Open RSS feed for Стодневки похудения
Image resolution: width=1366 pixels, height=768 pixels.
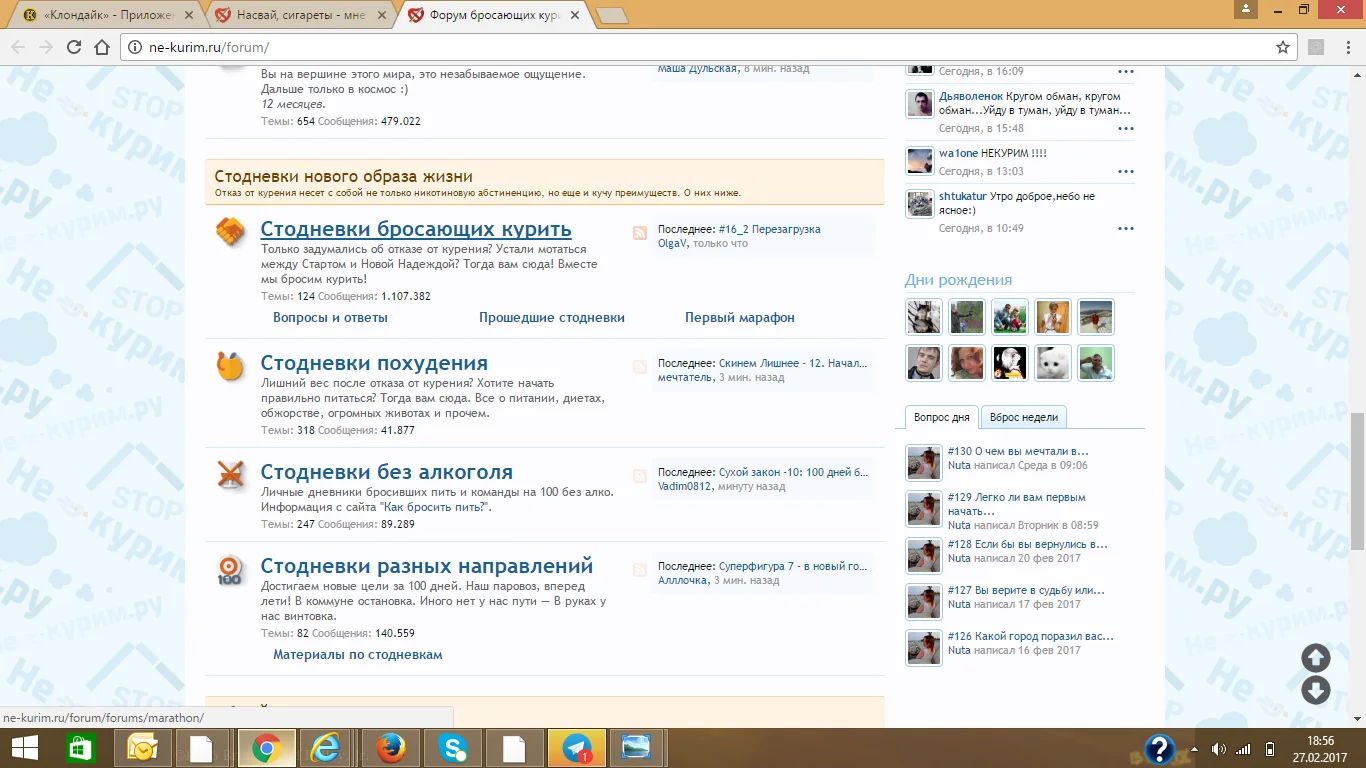(x=640, y=367)
